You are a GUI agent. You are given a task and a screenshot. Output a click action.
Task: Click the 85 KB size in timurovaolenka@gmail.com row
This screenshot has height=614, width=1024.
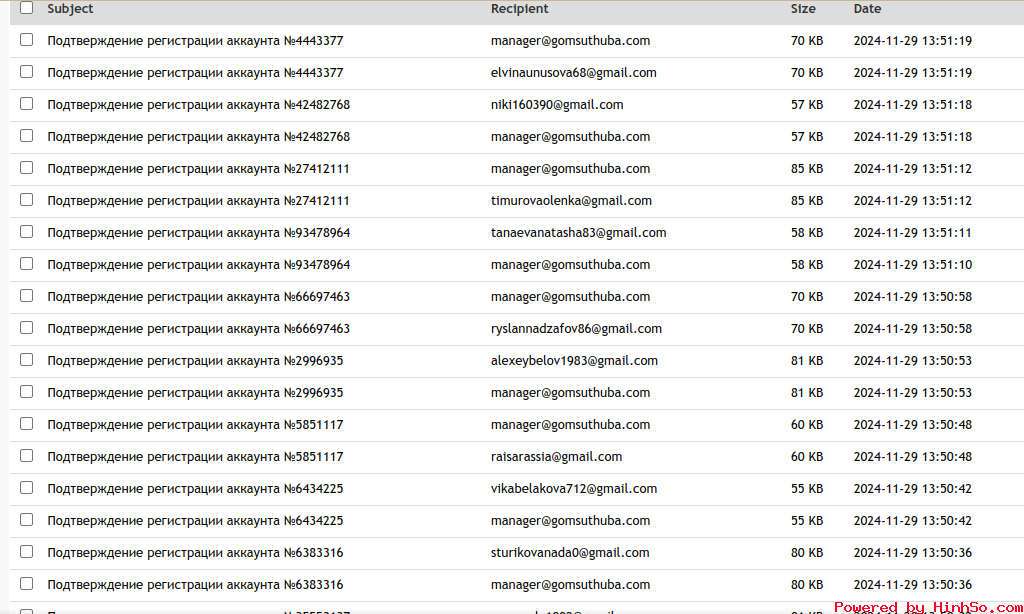click(807, 201)
